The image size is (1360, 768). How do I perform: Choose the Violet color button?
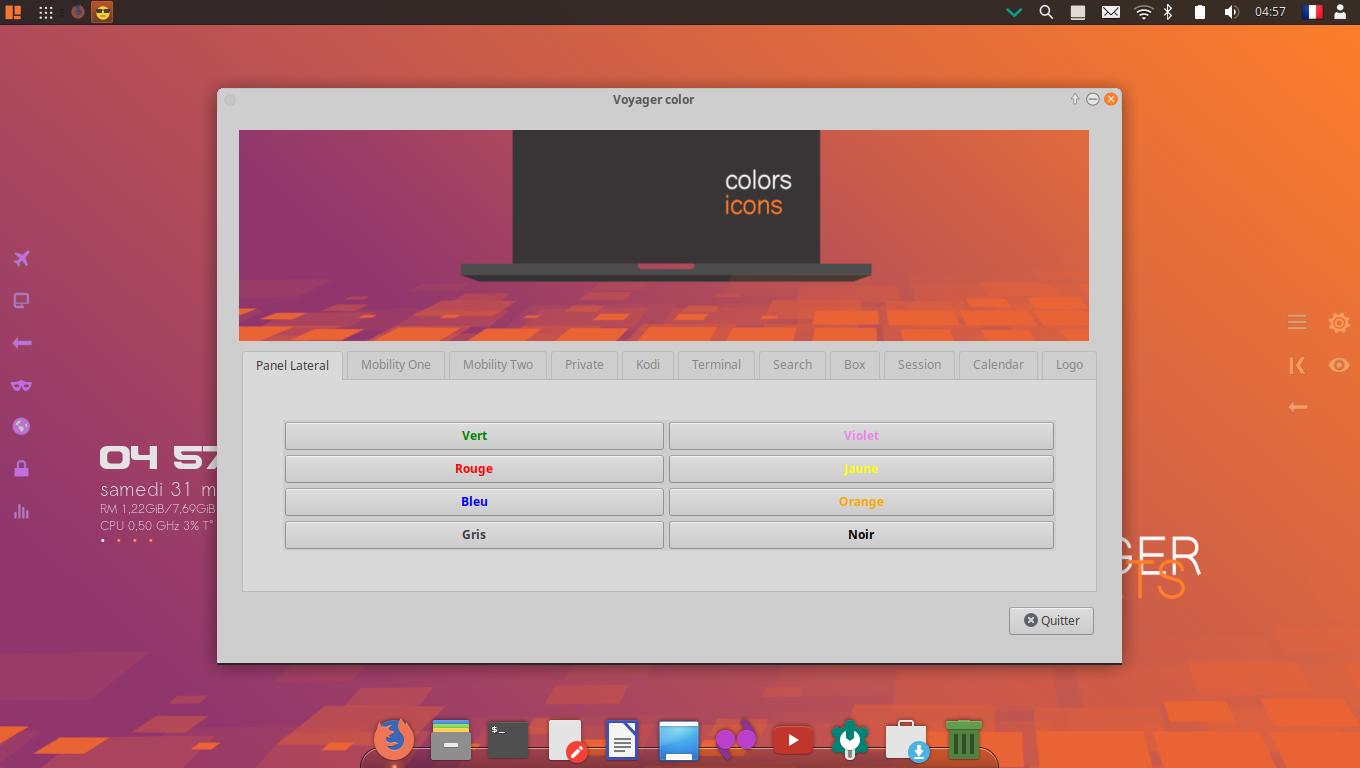tap(861, 435)
